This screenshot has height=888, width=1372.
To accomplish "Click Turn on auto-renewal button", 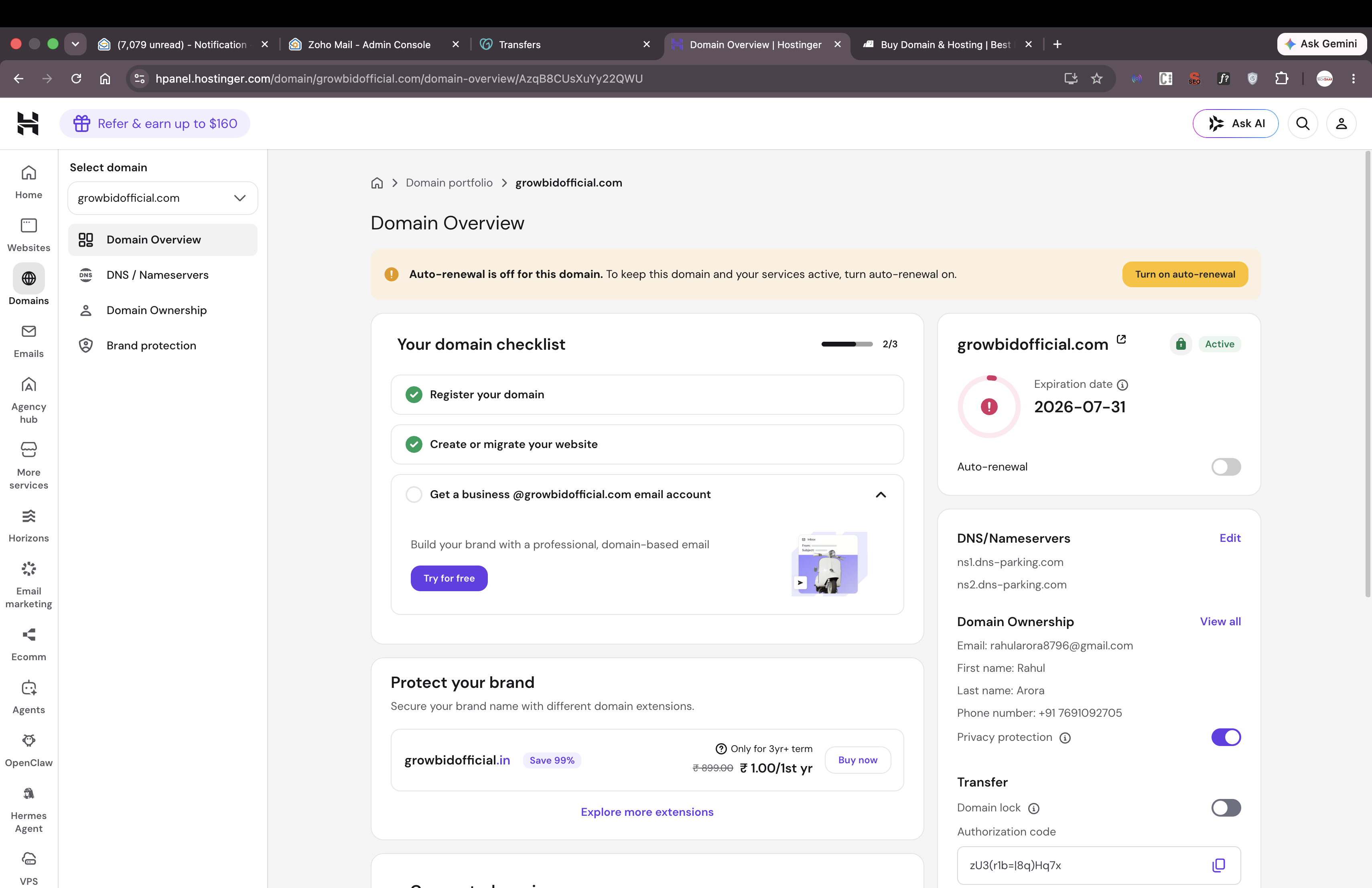I will click(x=1185, y=274).
